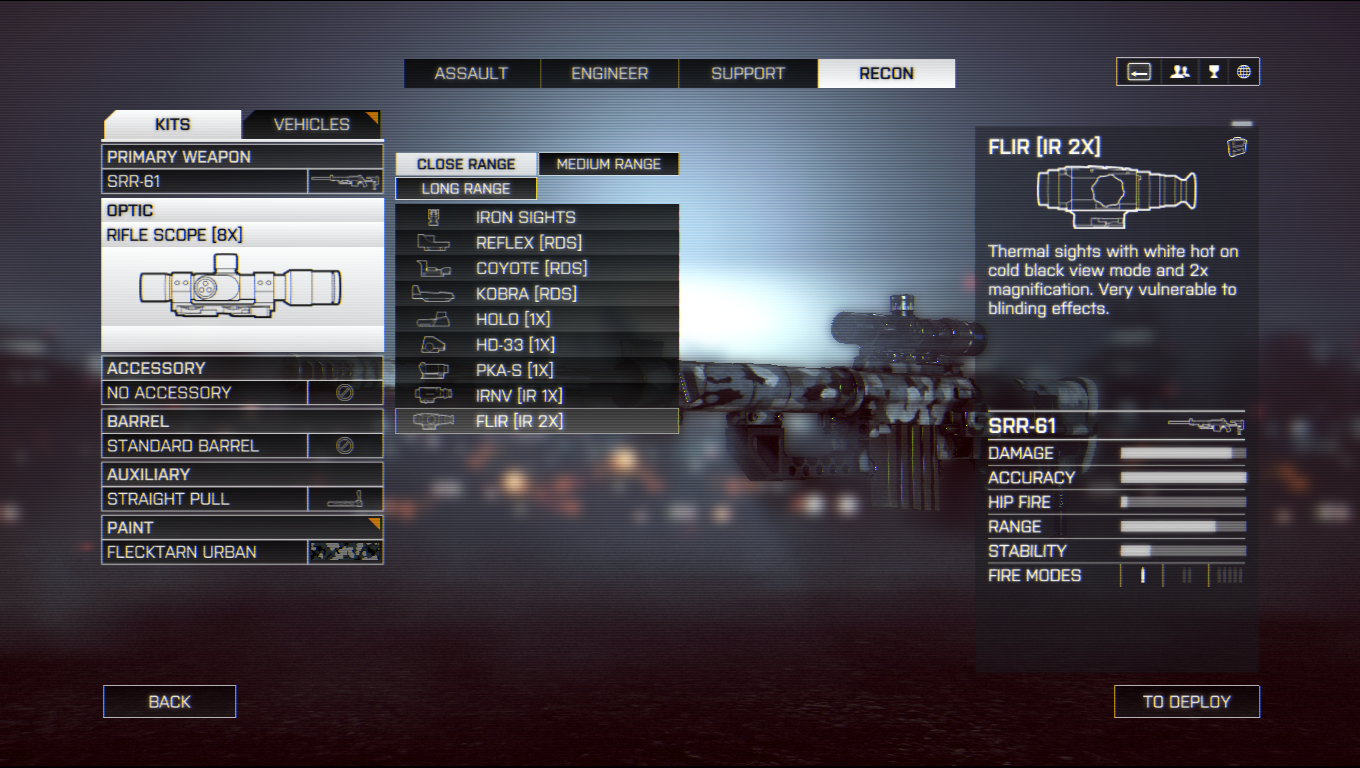Expand the Auxiliary slot
Viewport: 1360px width, 768px height.
pos(242,487)
